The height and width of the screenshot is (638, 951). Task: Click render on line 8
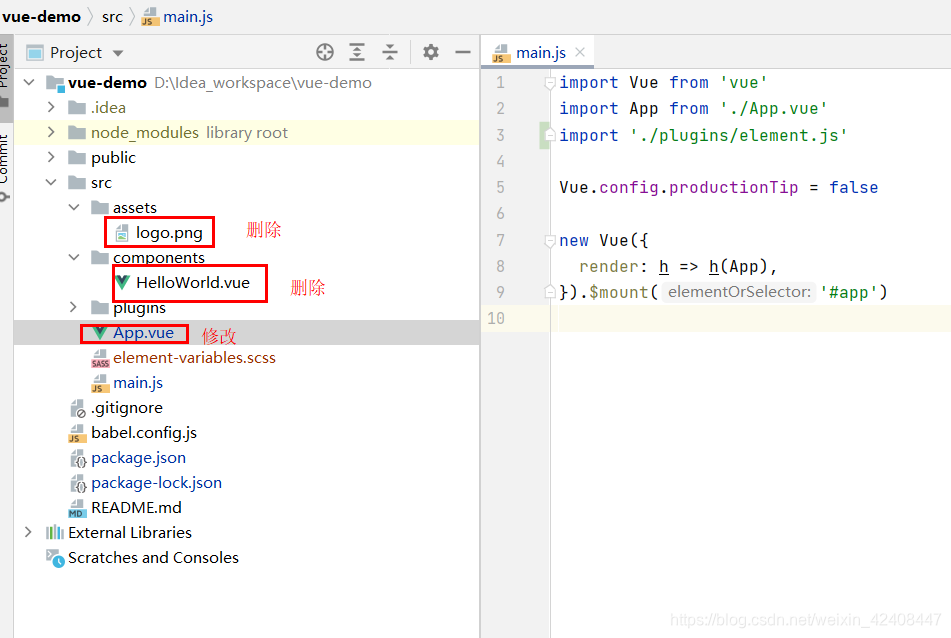(609, 266)
